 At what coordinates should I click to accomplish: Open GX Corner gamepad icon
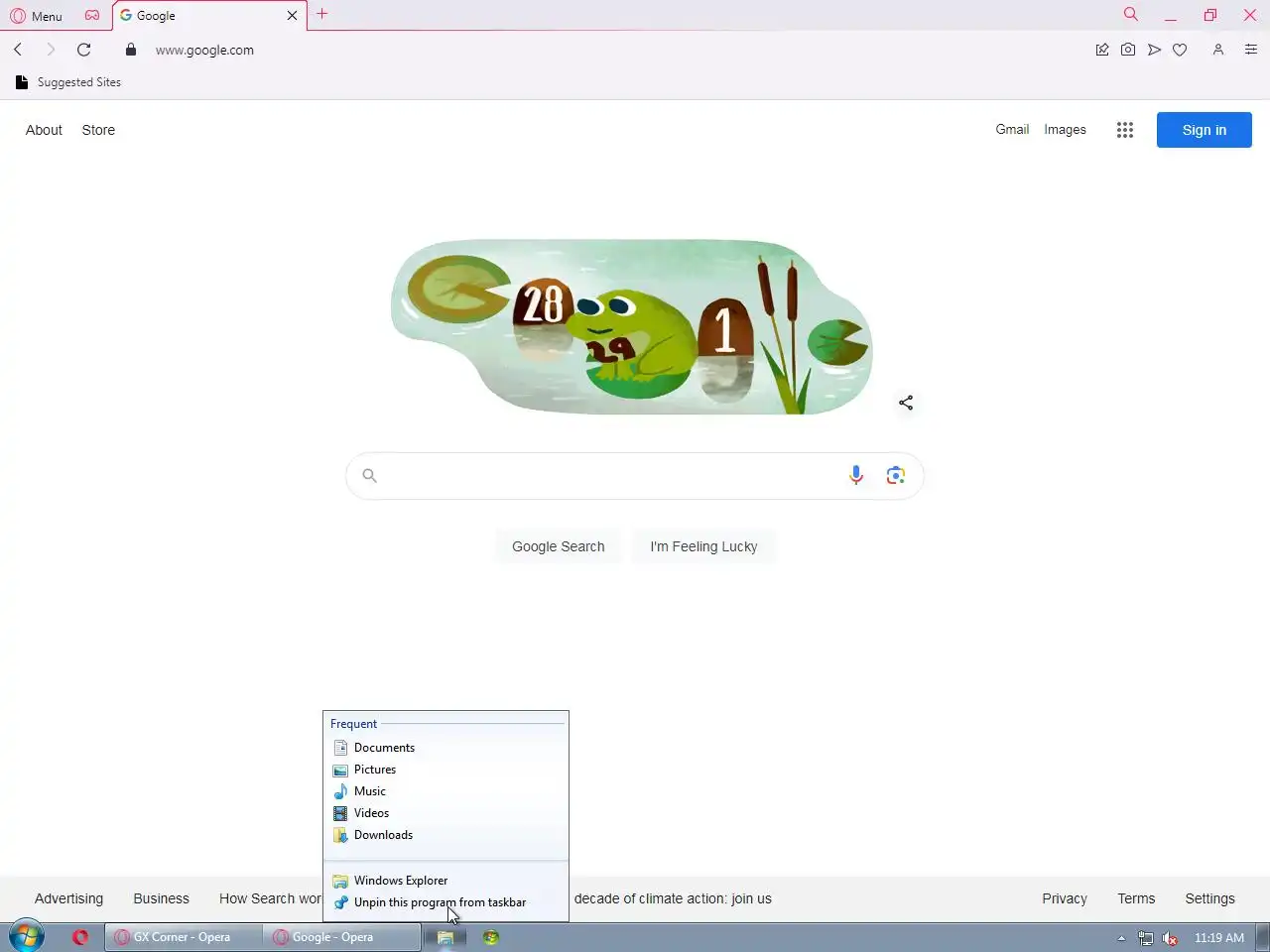[x=92, y=16]
